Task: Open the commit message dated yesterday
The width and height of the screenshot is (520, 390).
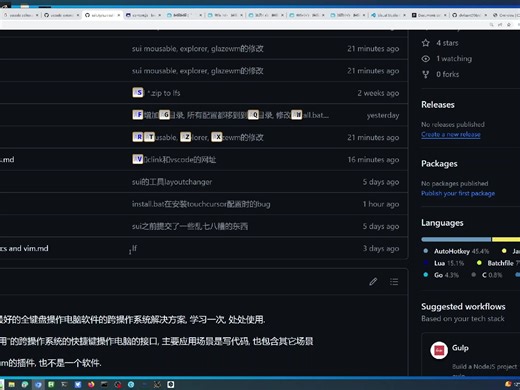Action: 230,115
